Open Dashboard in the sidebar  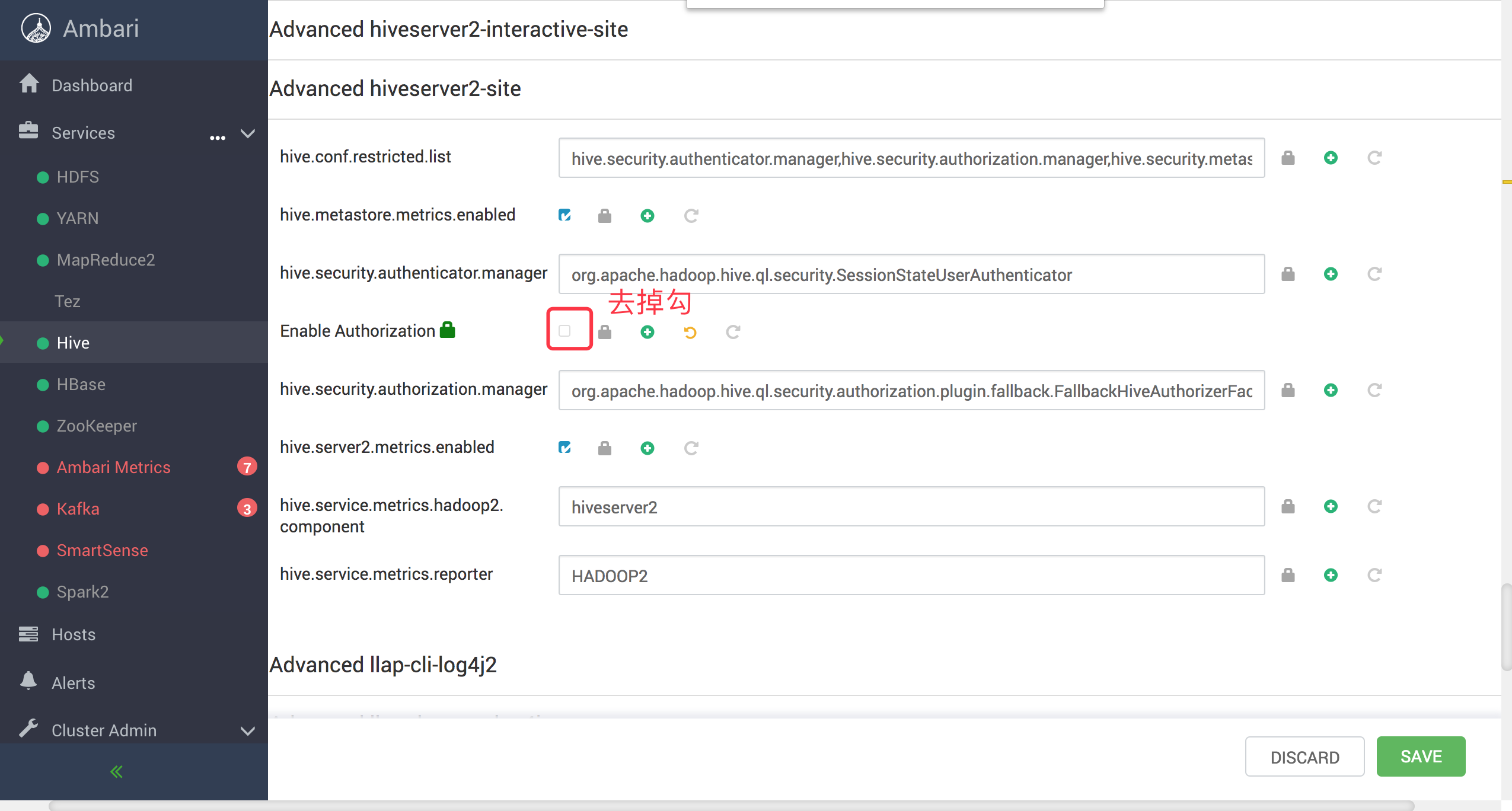92,85
